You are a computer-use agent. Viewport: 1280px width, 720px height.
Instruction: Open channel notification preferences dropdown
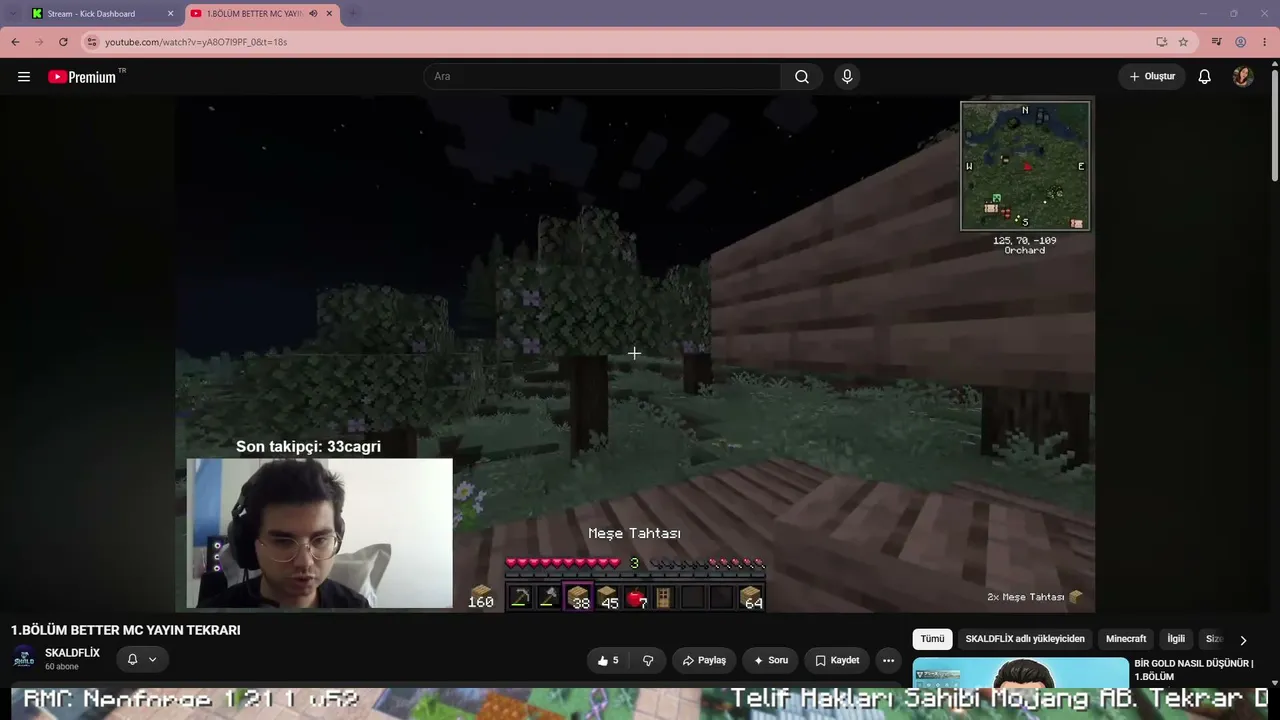click(x=142, y=659)
